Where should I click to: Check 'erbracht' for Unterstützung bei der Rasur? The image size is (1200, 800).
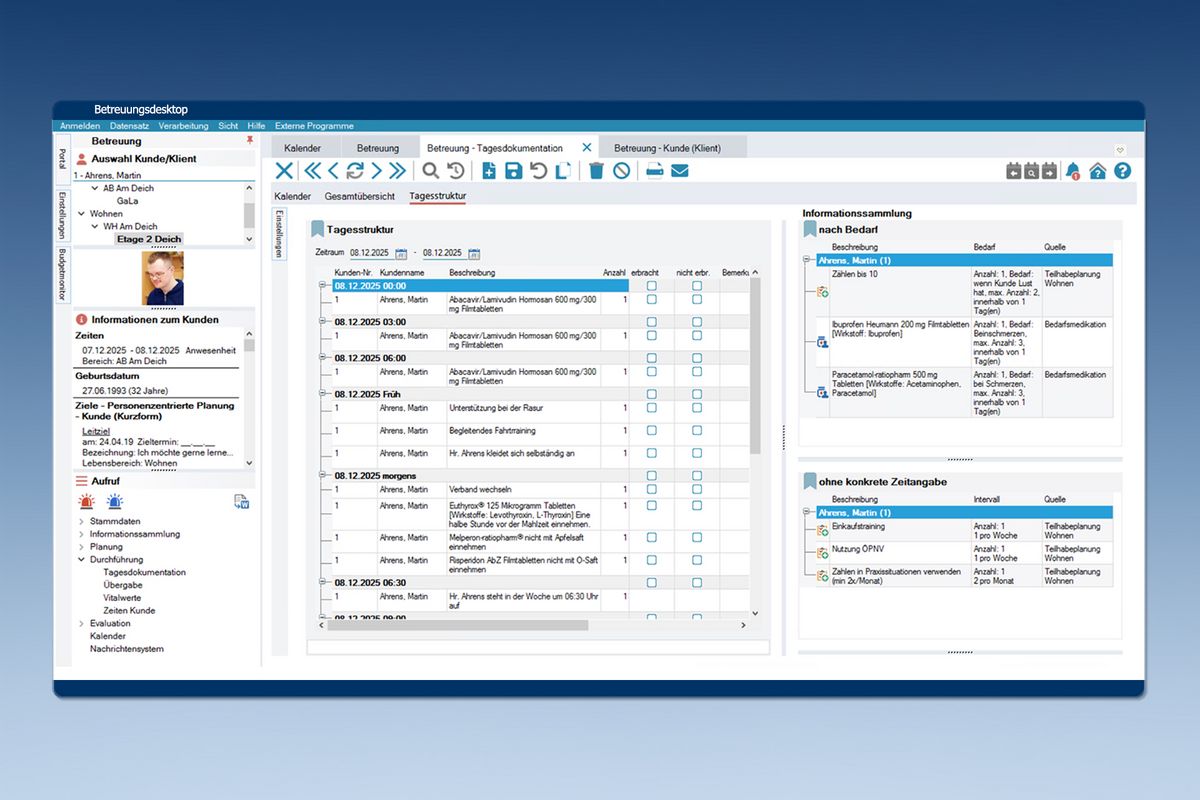coord(651,408)
